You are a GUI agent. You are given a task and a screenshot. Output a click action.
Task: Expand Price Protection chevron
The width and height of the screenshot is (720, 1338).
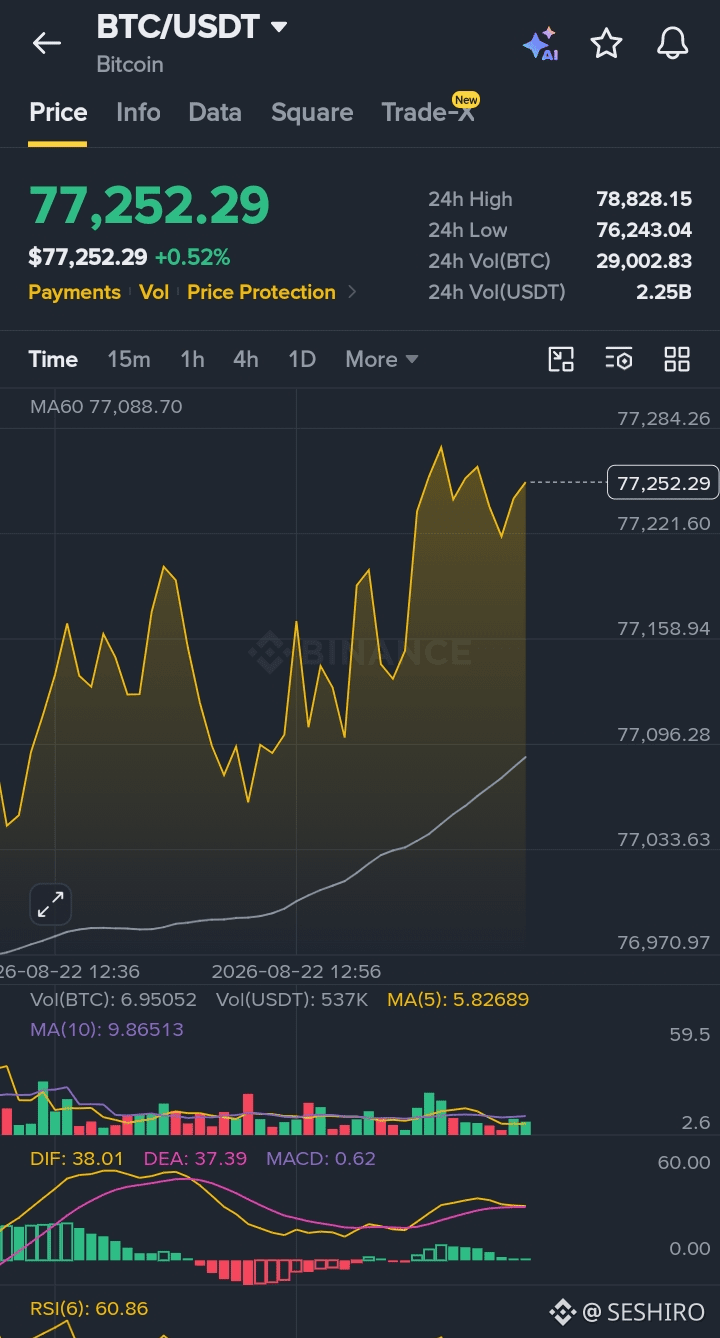pyautogui.click(x=351, y=292)
